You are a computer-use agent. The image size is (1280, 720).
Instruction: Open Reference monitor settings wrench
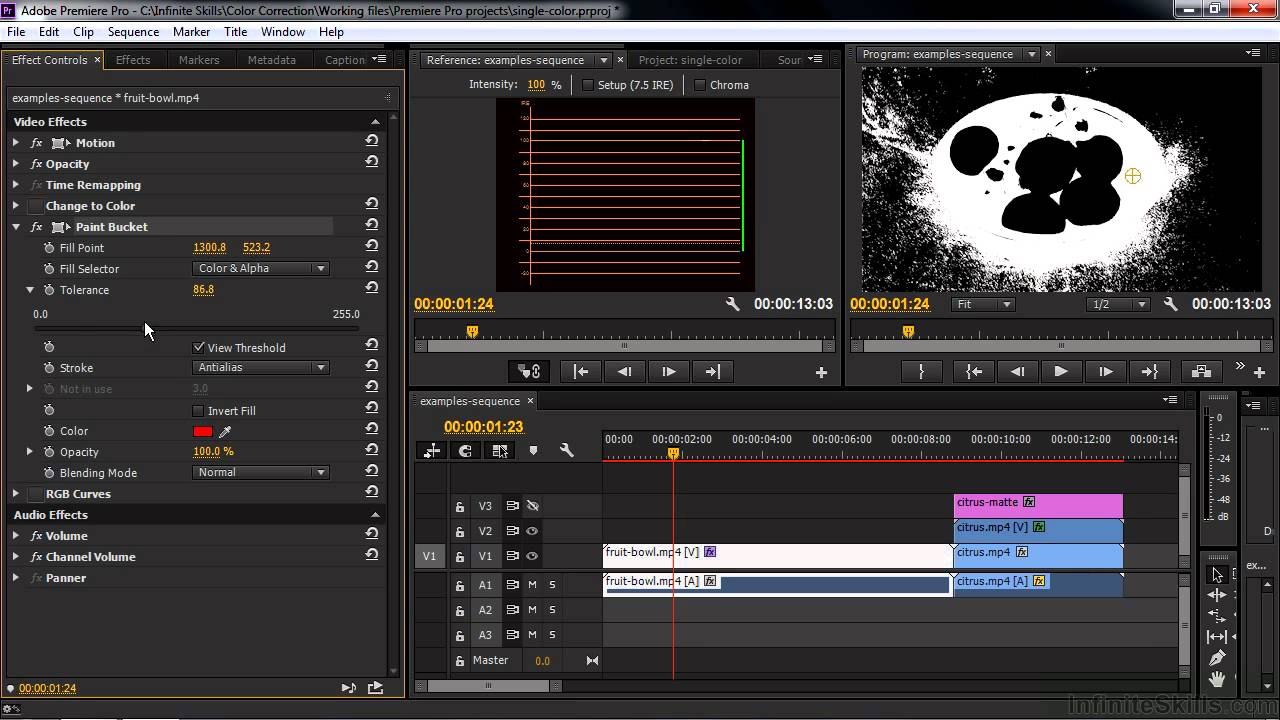coord(732,304)
